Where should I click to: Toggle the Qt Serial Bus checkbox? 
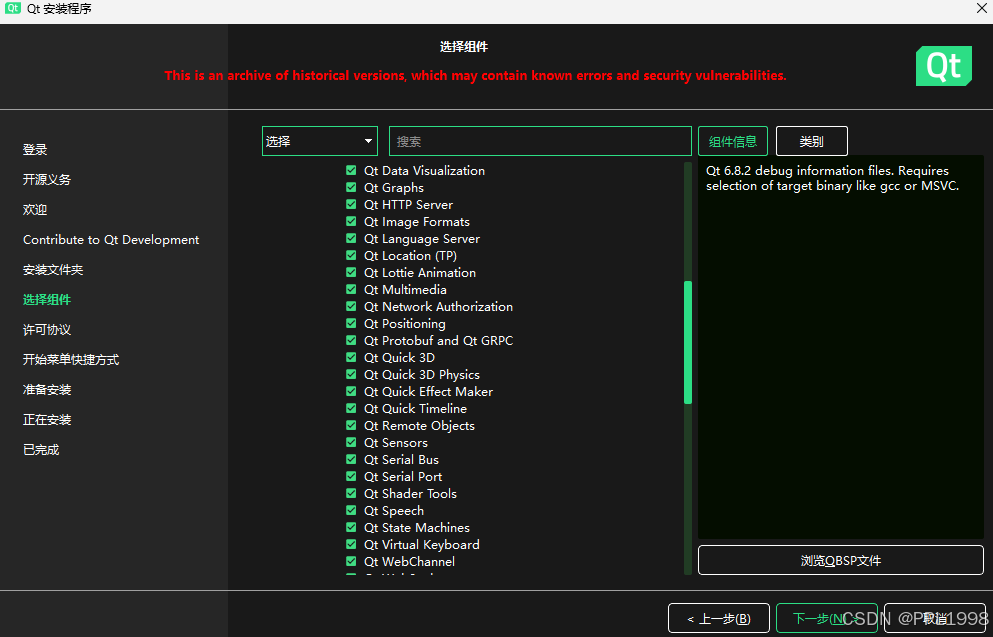tap(351, 459)
